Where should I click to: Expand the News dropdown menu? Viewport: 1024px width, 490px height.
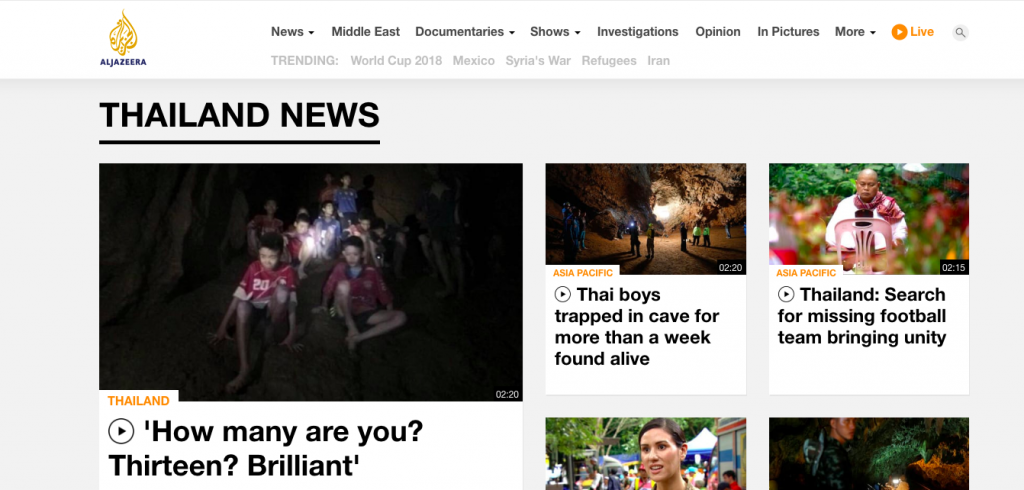click(x=293, y=32)
